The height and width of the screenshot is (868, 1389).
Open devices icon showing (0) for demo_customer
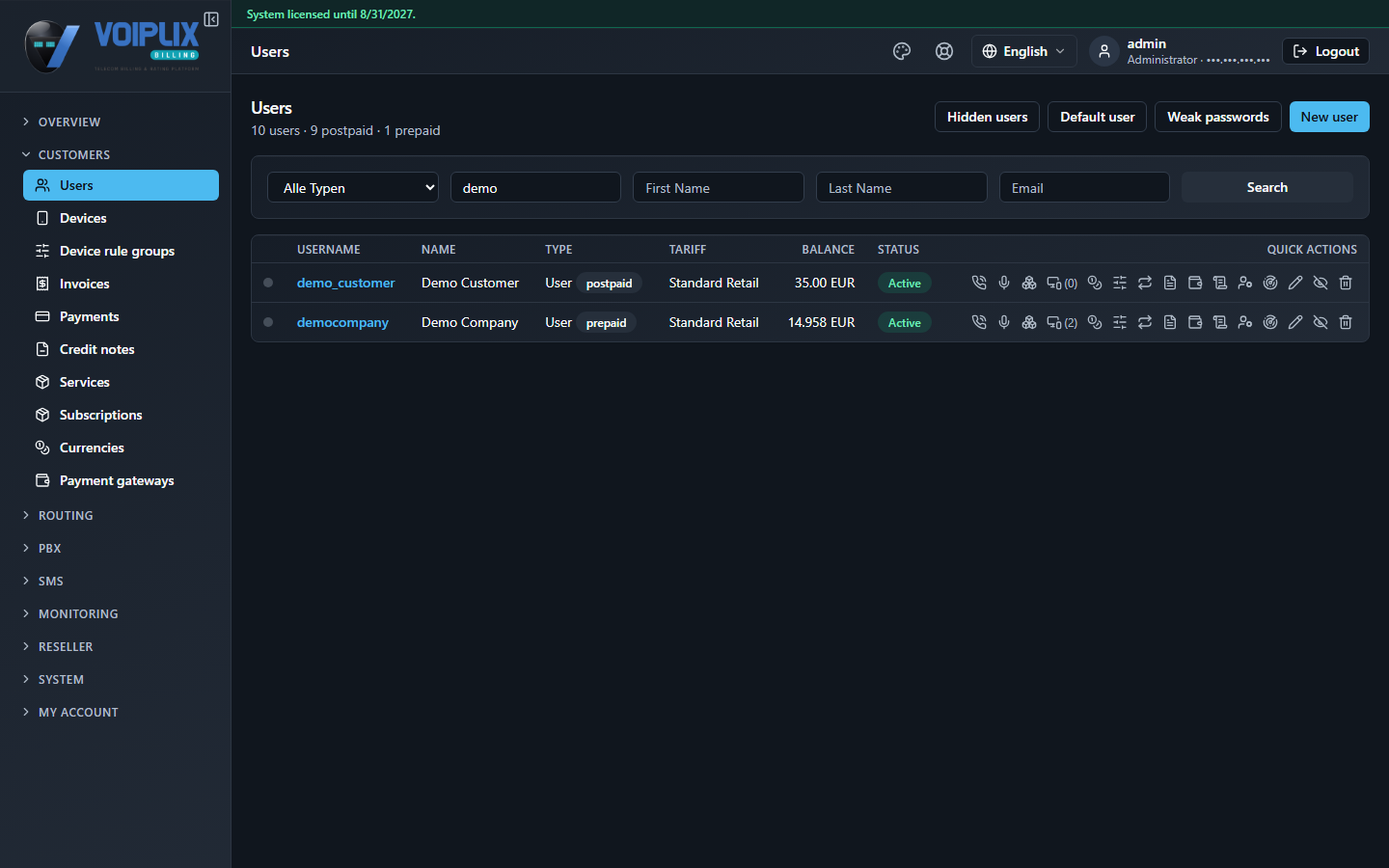point(1062,283)
